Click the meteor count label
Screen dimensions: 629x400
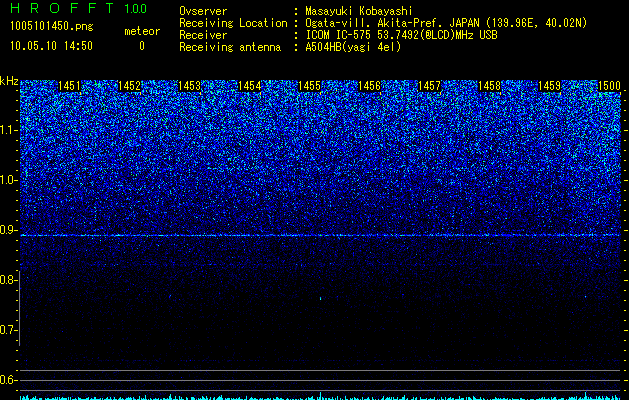point(142,31)
